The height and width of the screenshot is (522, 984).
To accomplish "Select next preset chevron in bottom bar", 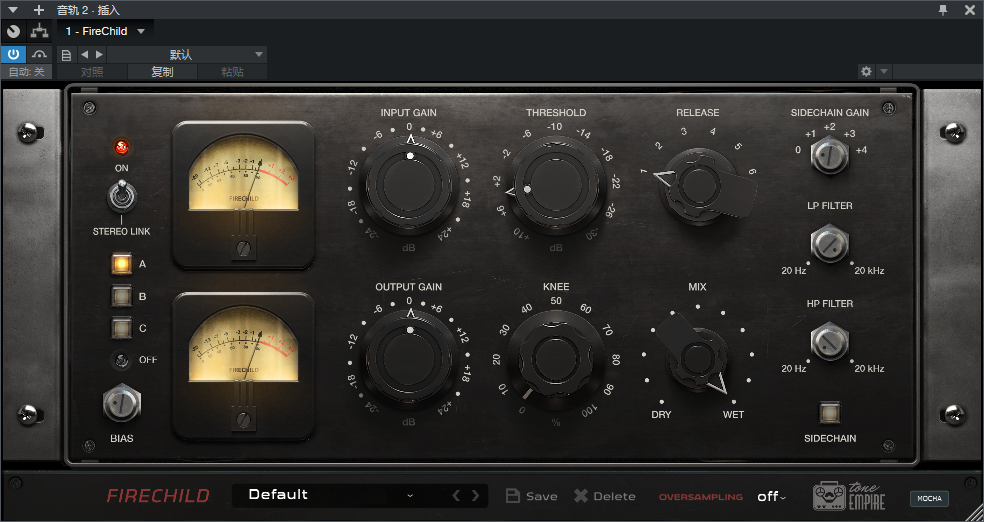I will 476,496.
